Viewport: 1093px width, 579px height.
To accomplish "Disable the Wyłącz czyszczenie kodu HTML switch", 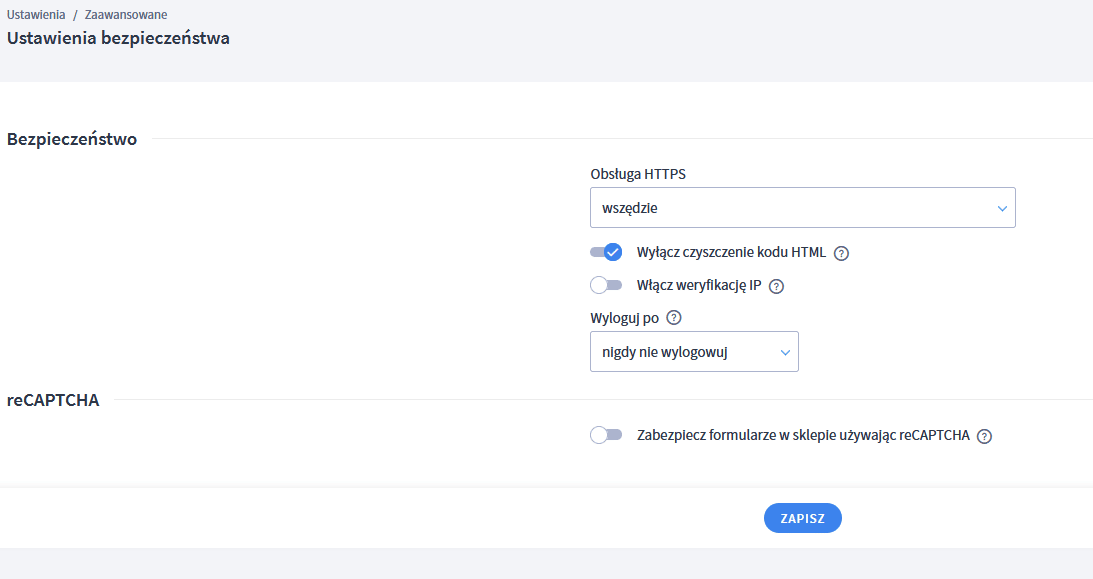I will (606, 252).
